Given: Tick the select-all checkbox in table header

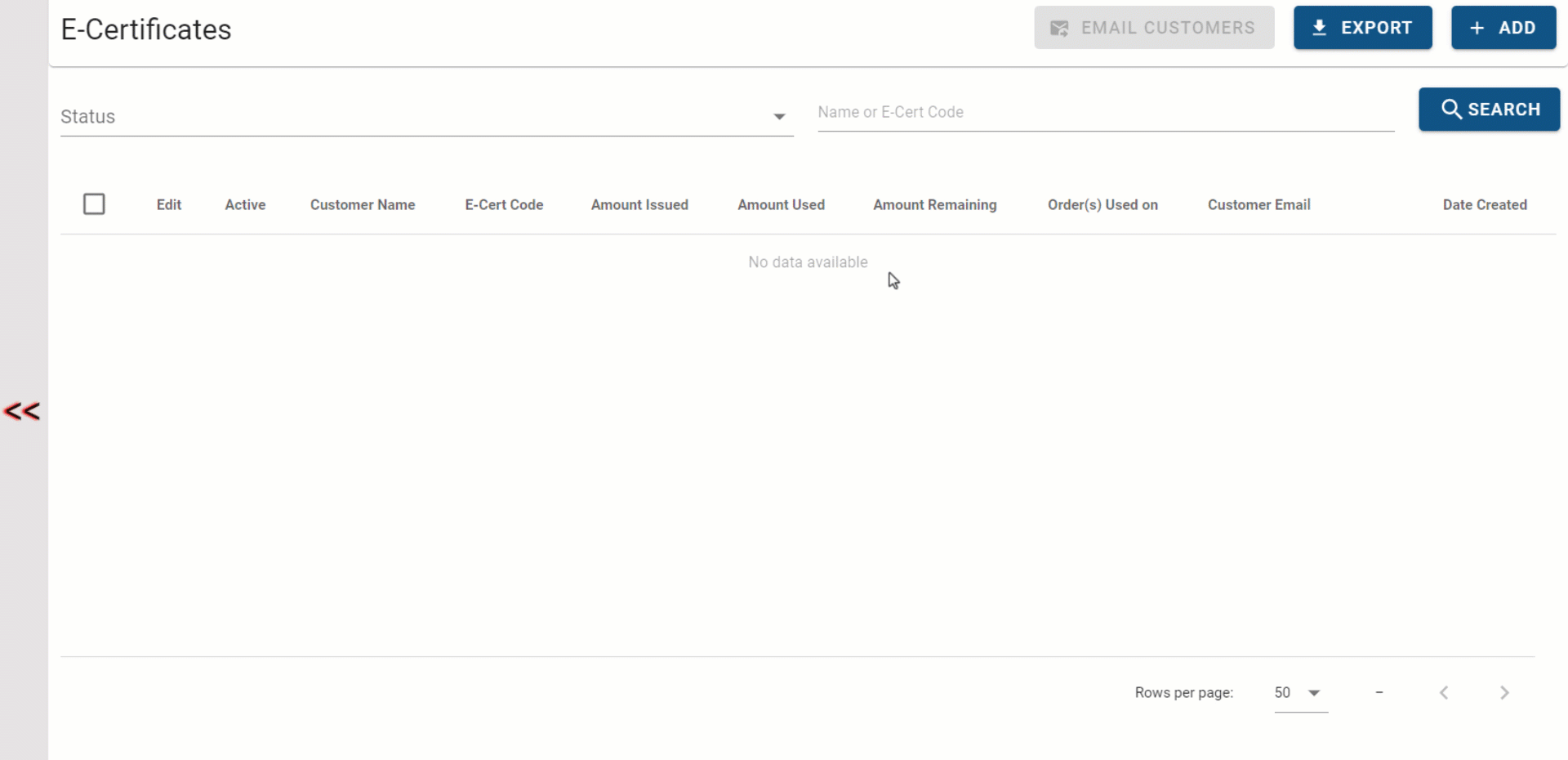Looking at the screenshot, I should click(x=94, y=204).
